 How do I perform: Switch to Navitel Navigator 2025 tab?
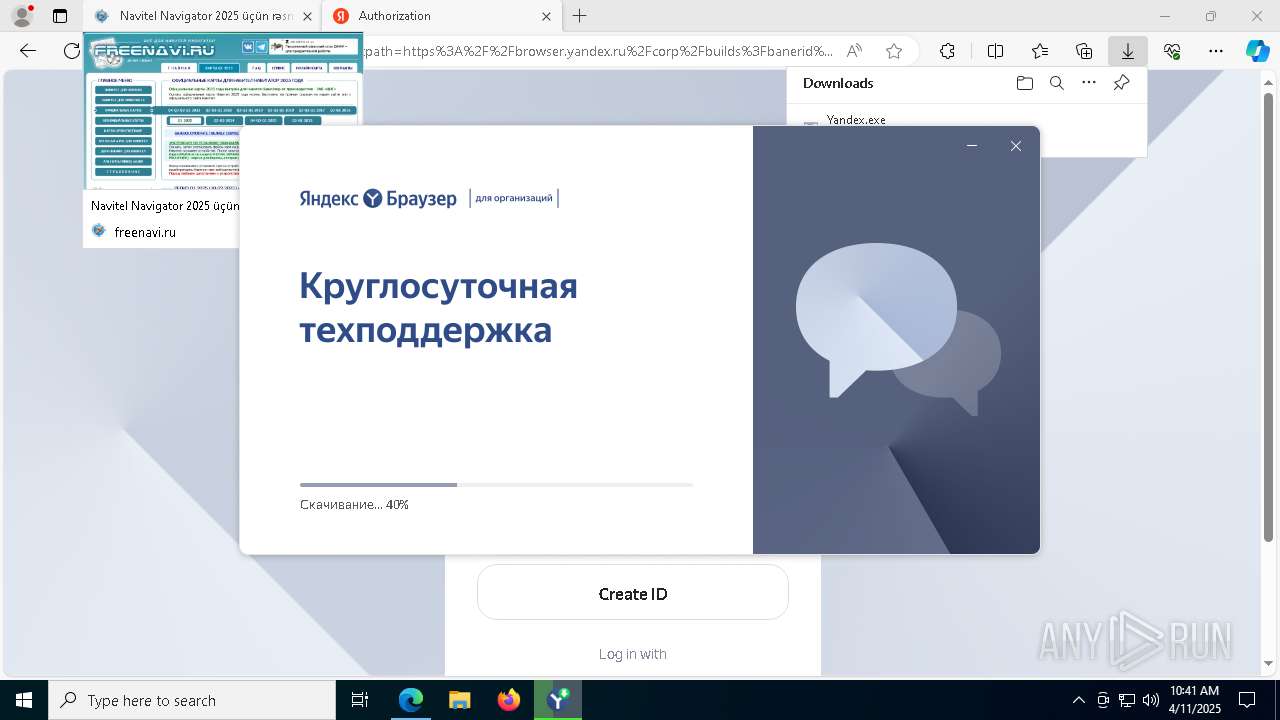tap(198, 16)
